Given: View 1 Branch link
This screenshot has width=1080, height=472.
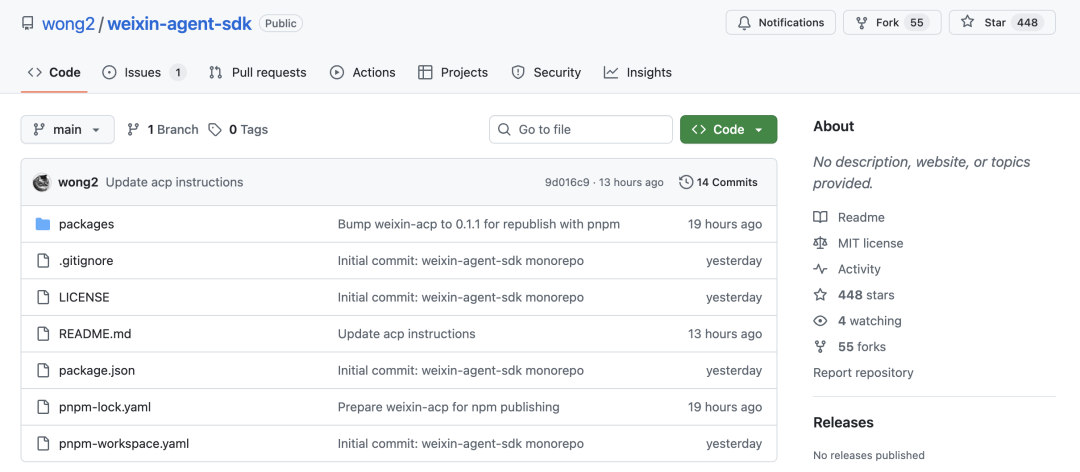Looking at the screenshot, I should 163,130.
